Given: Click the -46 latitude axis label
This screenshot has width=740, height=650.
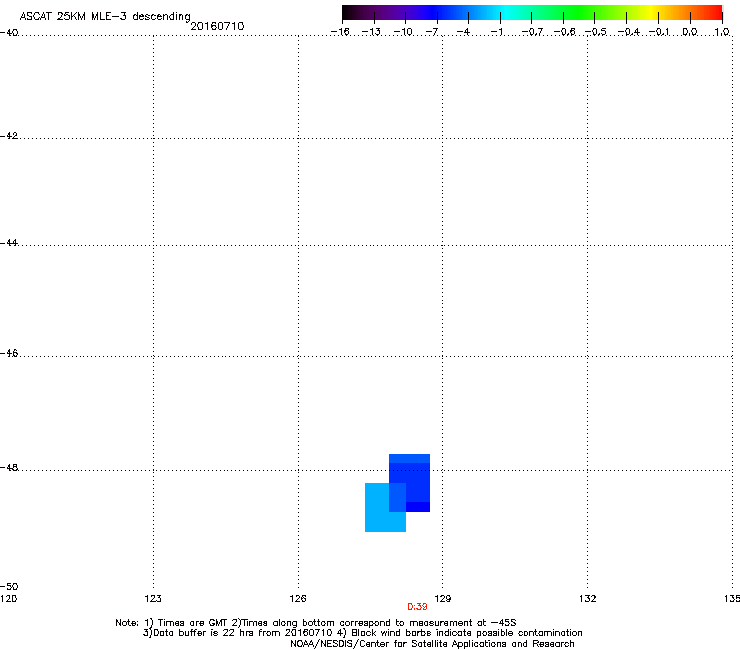Looking at the screenshot, I should pos(9,354).
